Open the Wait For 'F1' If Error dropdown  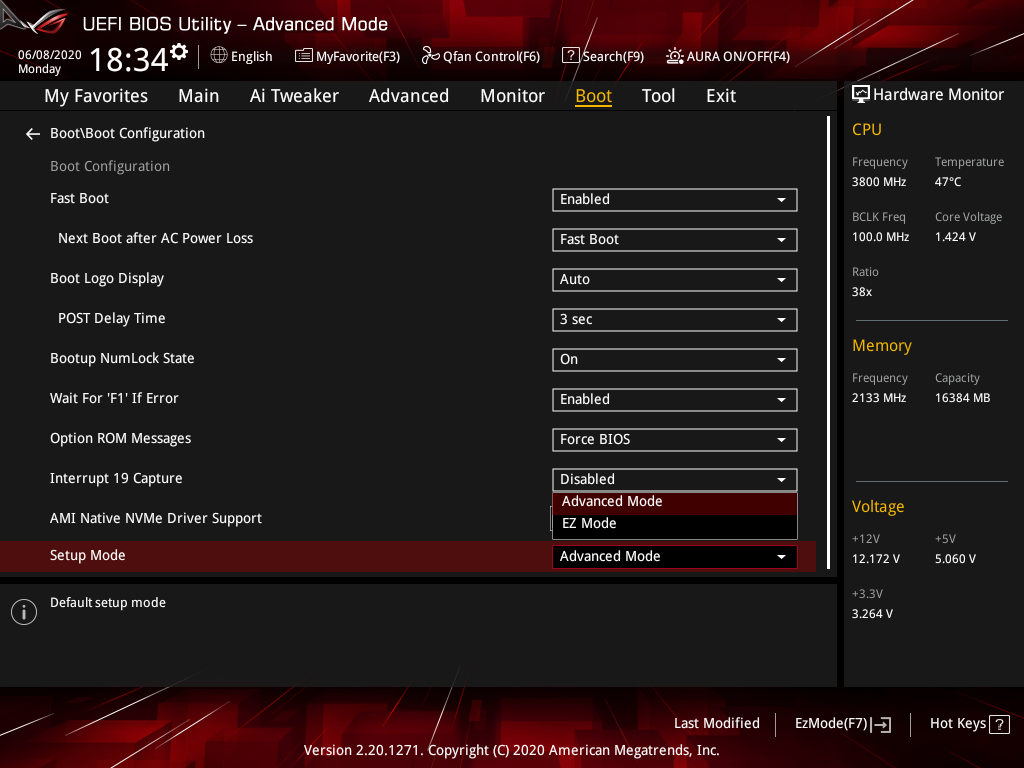click(x=675, y=400)
